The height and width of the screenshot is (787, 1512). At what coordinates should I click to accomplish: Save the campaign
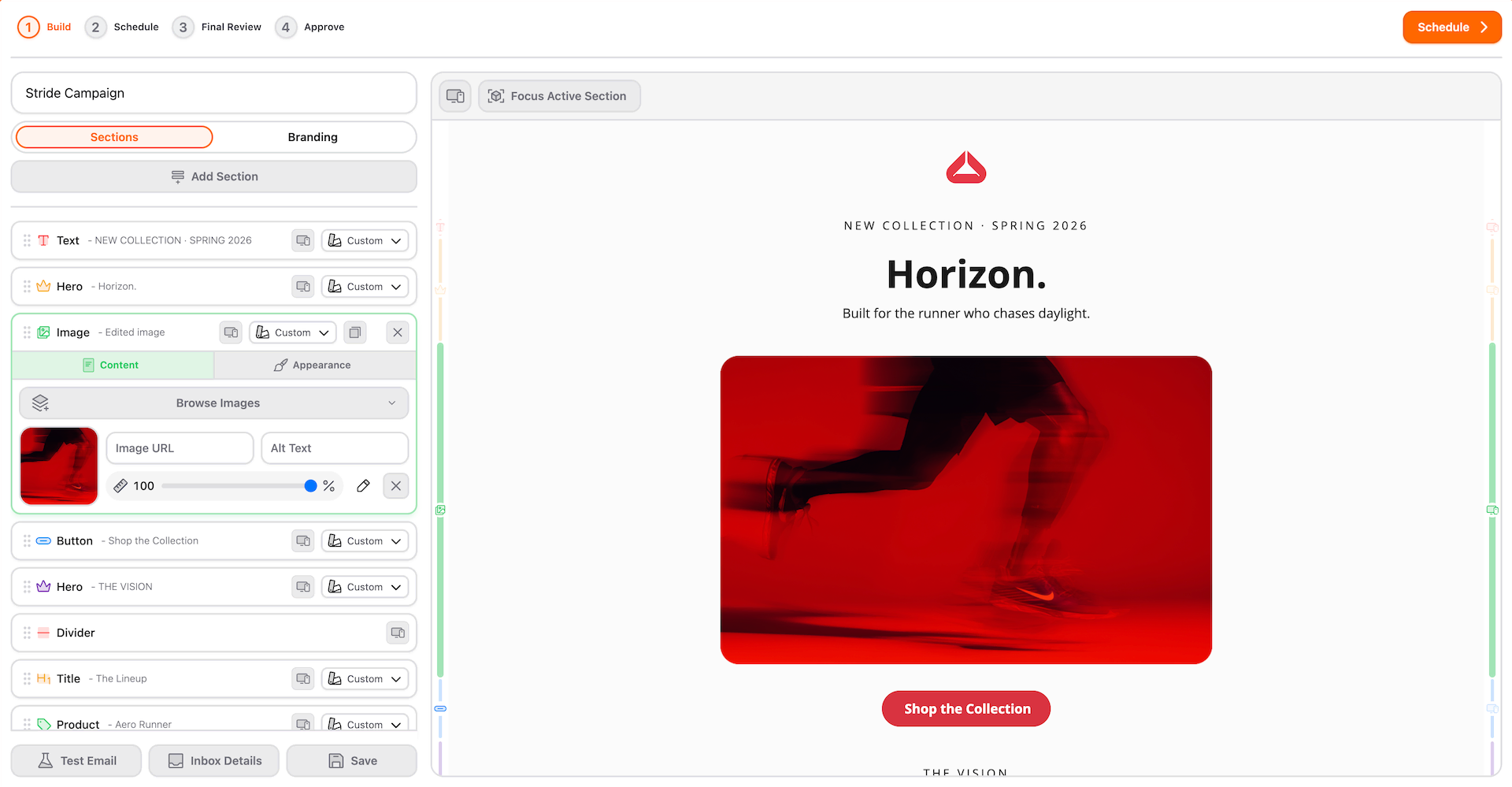[352, 761]
